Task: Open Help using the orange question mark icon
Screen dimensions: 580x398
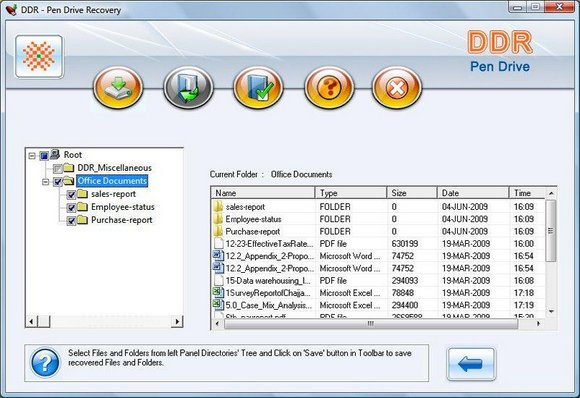Action: 329,88
